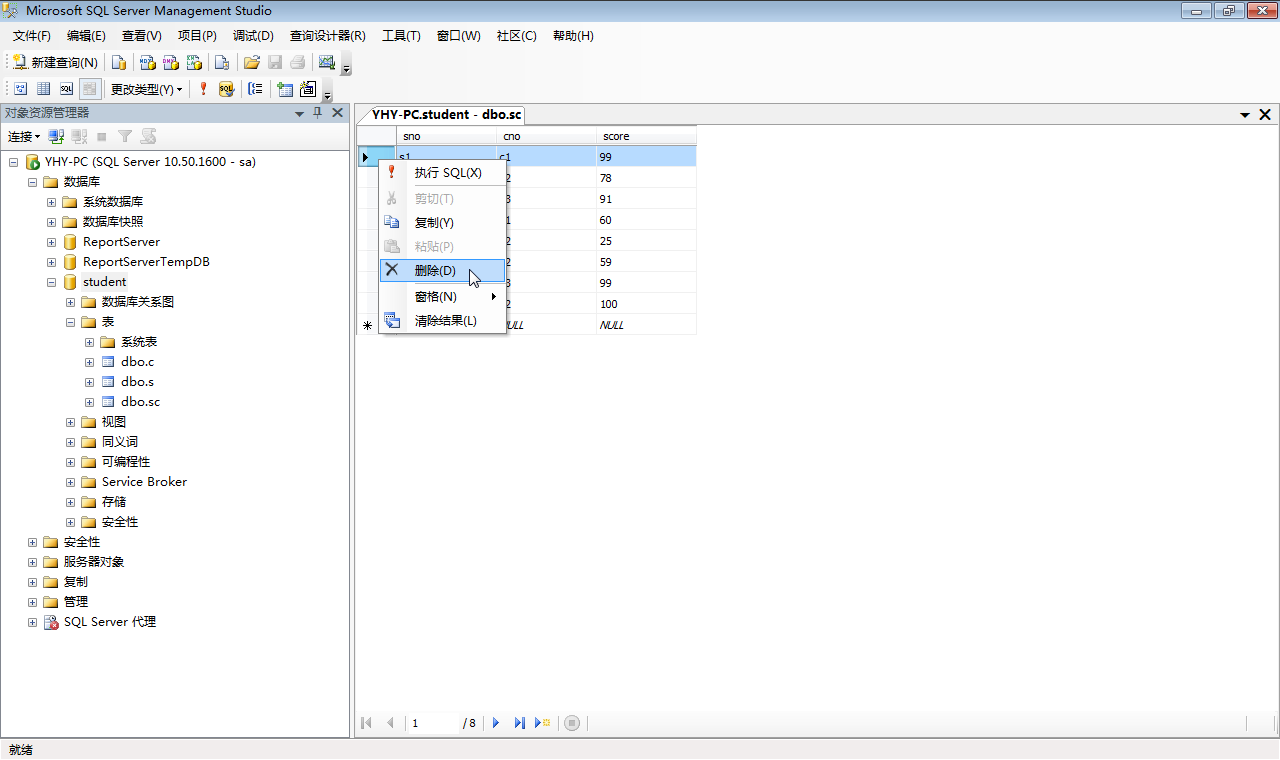The image size is (1280, 760).
Task: Collapse the student database node
Action: pos(52,282)
